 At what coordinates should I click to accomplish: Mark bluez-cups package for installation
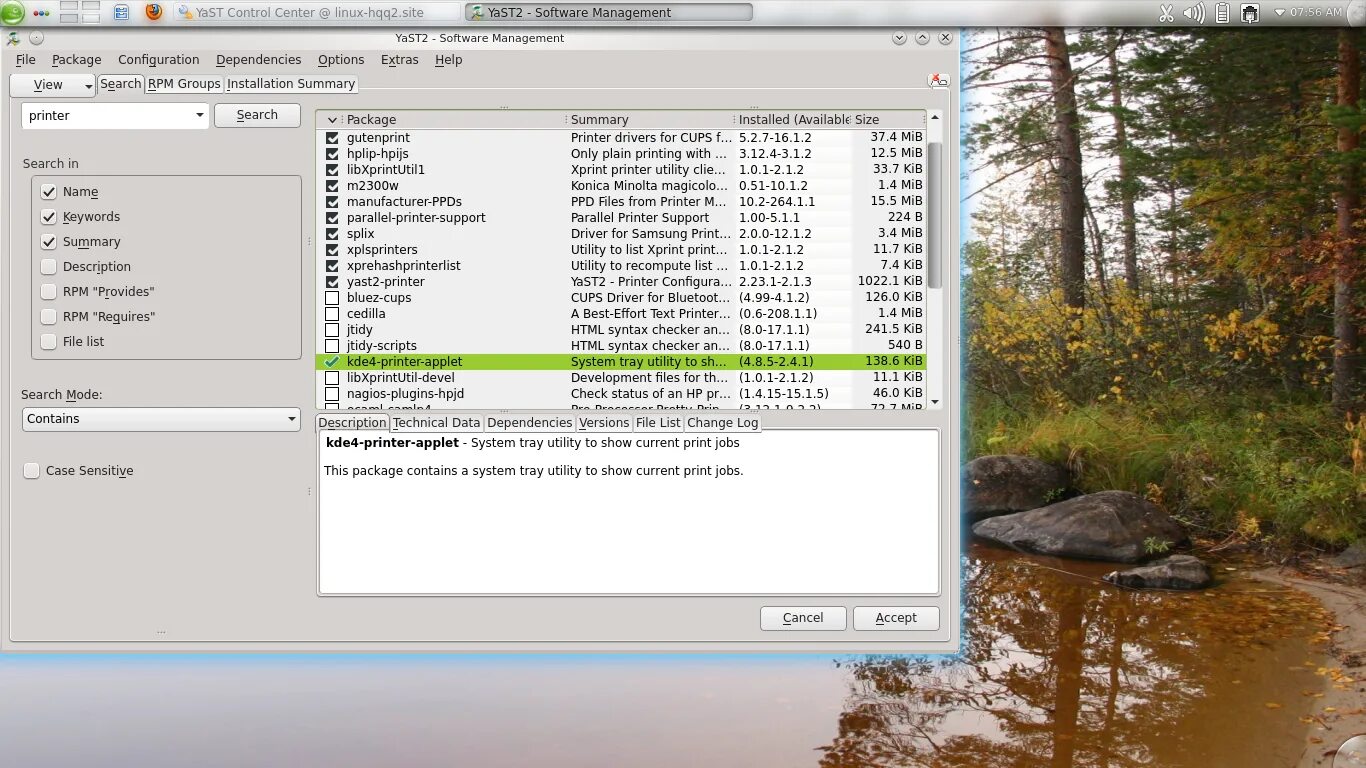[332, 298]
